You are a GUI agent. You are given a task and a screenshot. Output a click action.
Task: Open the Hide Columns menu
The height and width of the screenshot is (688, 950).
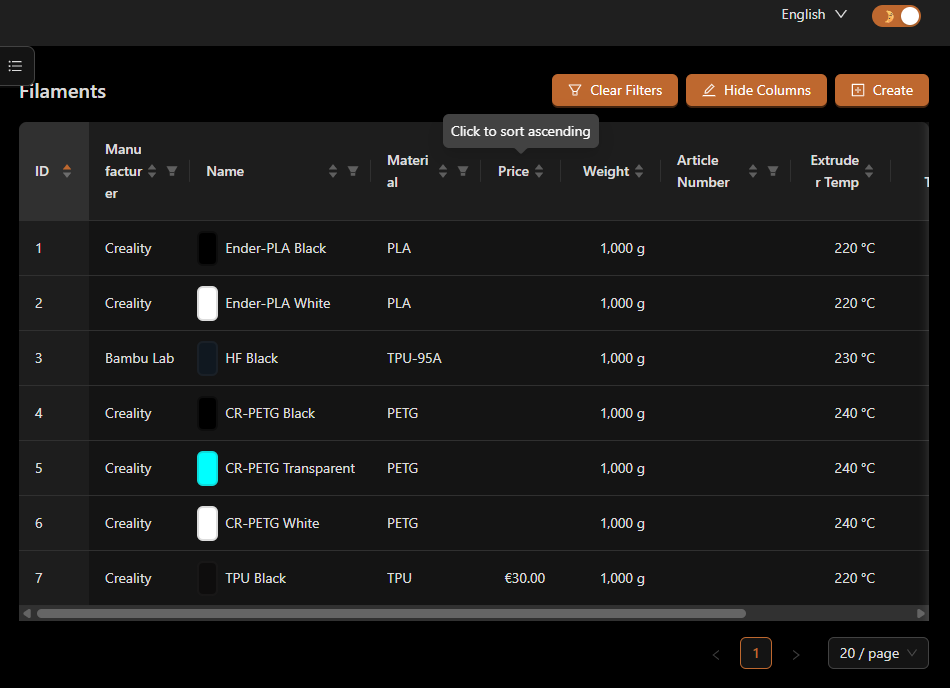pos(756,90)
